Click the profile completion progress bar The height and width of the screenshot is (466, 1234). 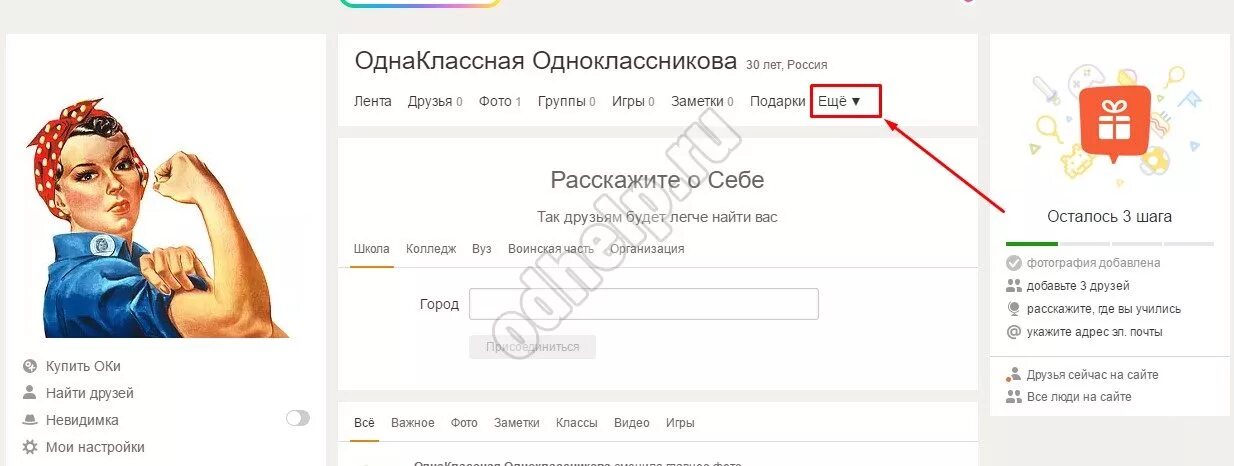click(1110, 243)
